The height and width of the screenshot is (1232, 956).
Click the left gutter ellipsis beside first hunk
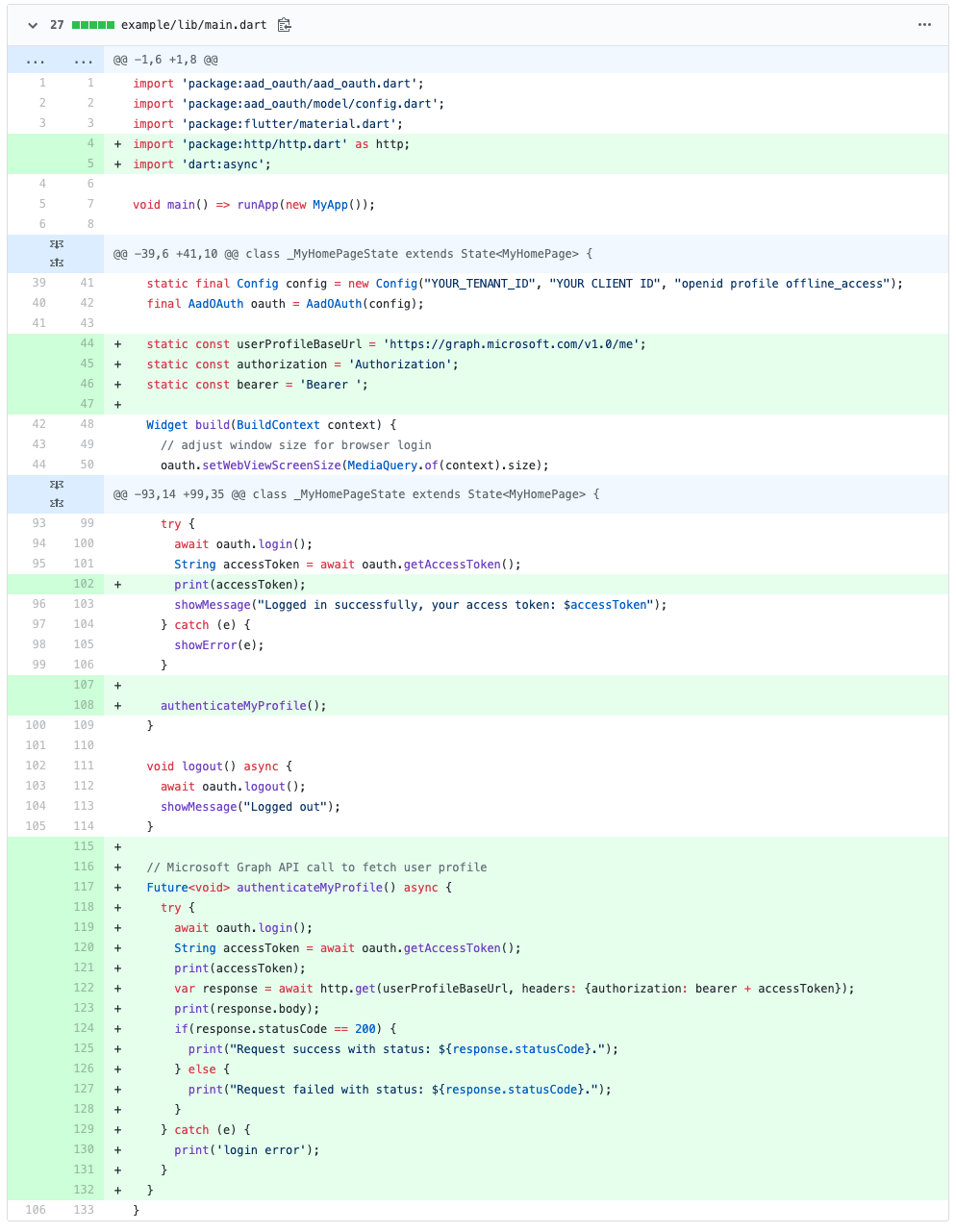pyautogui.click(x=35, y=59)
